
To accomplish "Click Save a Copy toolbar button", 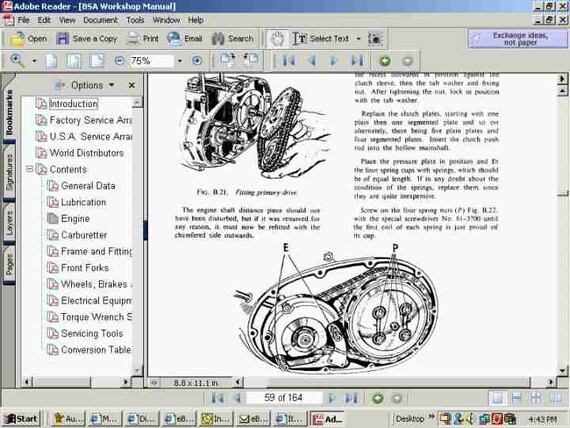I will [87, 39].
